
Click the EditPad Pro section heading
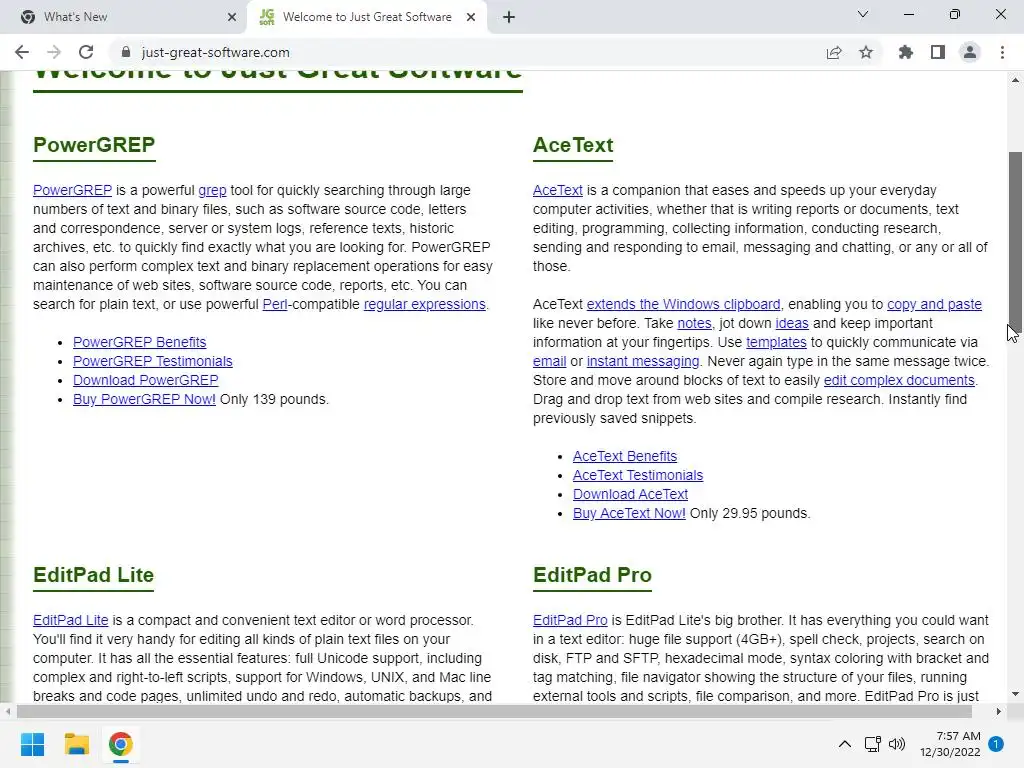[x=592, y=575]
